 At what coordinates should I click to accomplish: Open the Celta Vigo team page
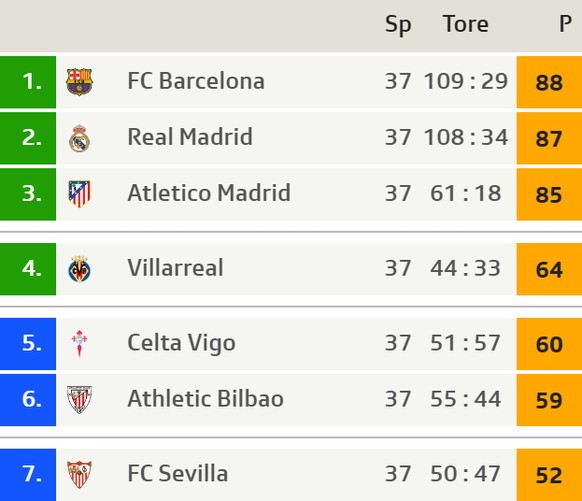pyautogui.click(x=182, y=343)
